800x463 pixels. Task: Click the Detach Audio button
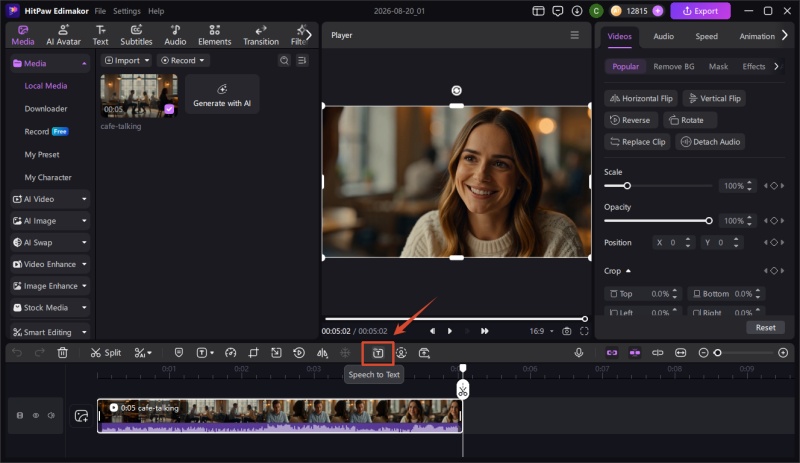click(x=710, y=142)
